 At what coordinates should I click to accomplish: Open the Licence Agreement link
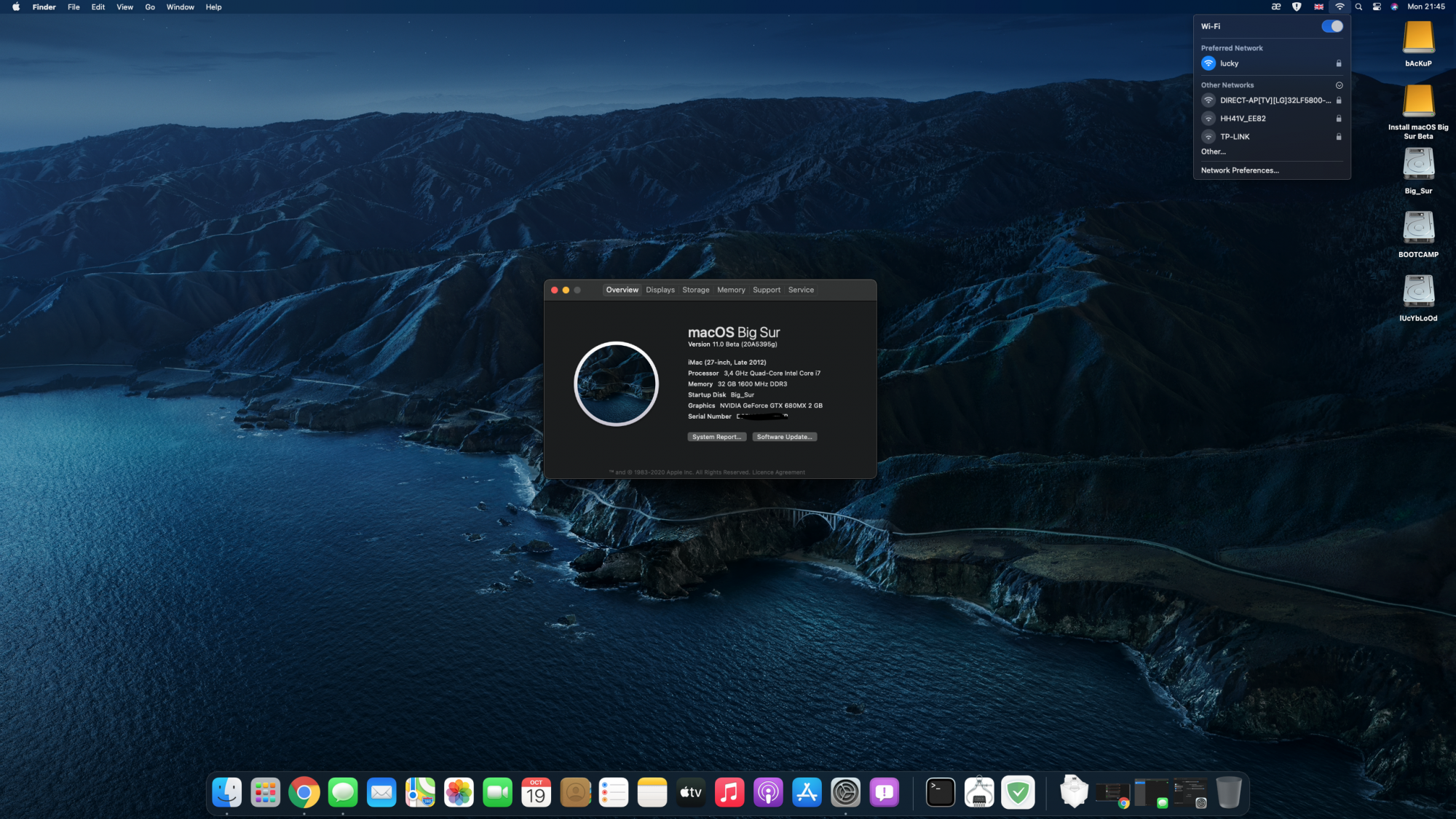click(778, 472)
